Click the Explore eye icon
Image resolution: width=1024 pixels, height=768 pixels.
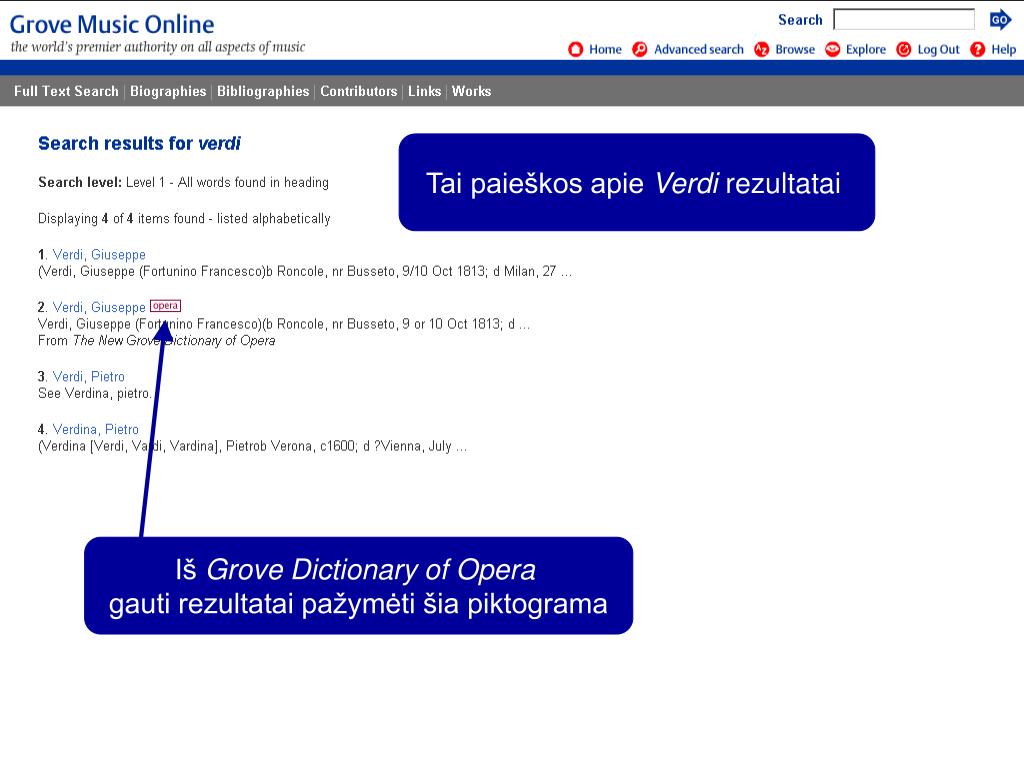(x=833, y=50)
